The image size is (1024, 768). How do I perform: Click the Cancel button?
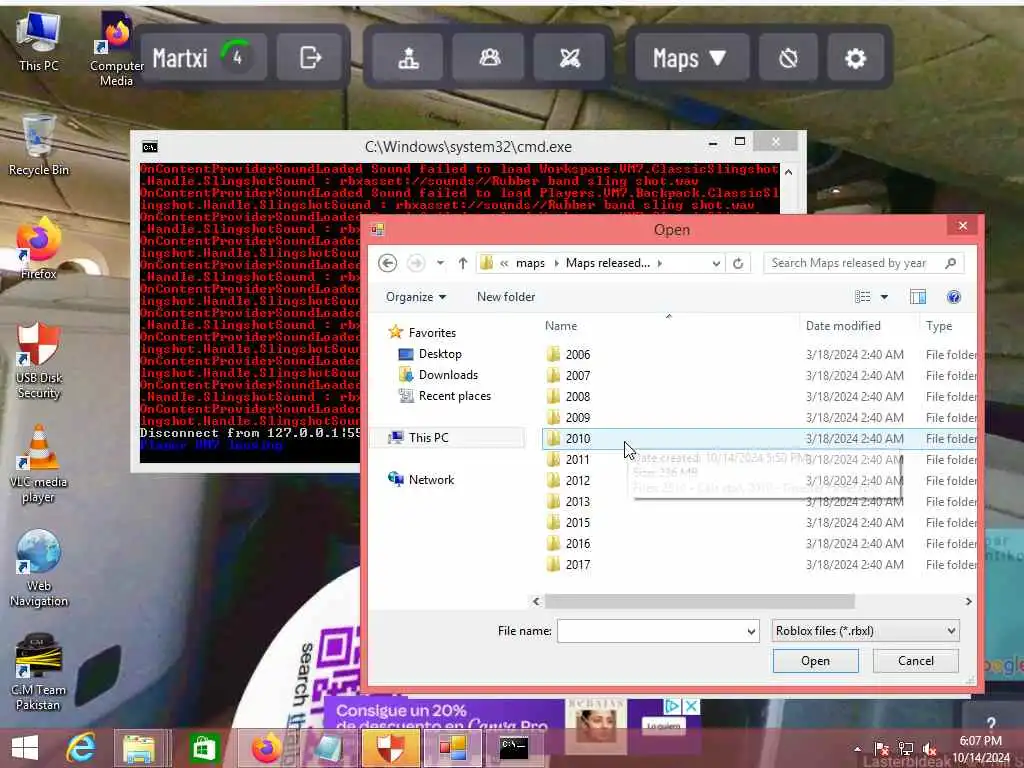[x=916, y=661]
